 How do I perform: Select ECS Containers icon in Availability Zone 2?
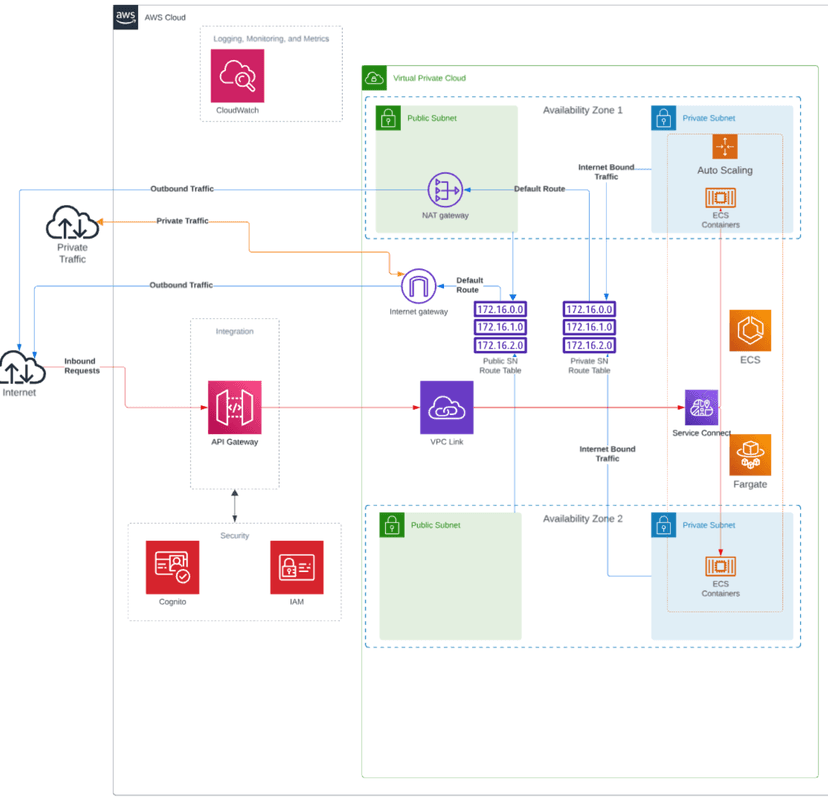[x=720, y=566]
